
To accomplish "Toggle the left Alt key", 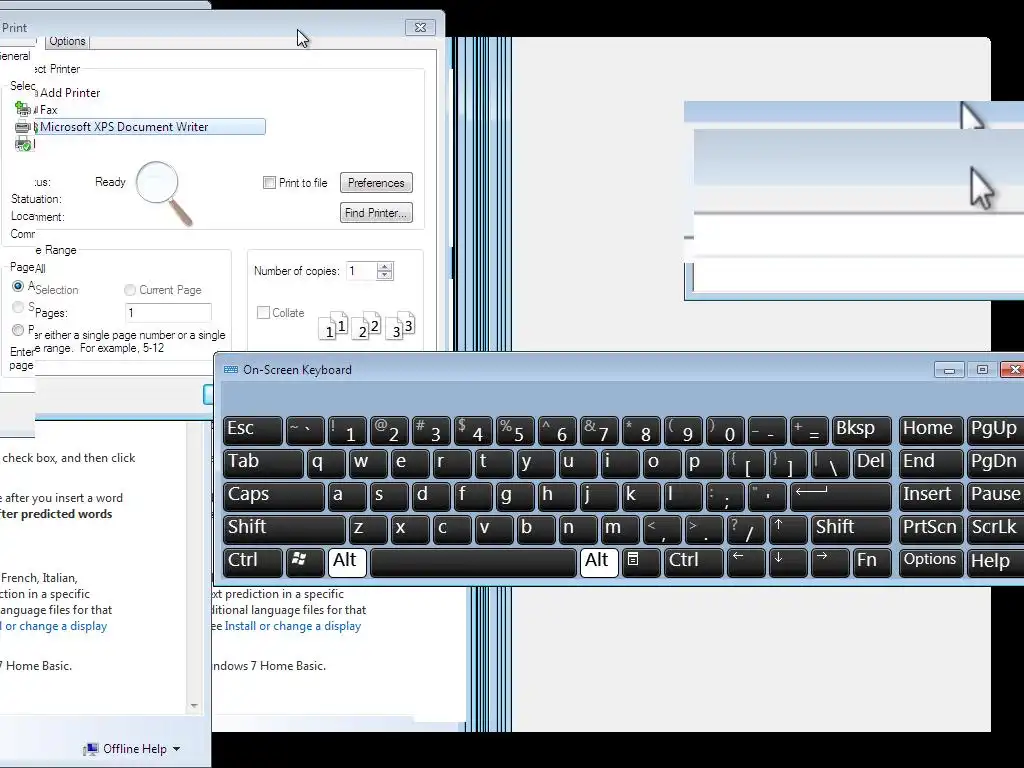I will [x=347, y=563].
